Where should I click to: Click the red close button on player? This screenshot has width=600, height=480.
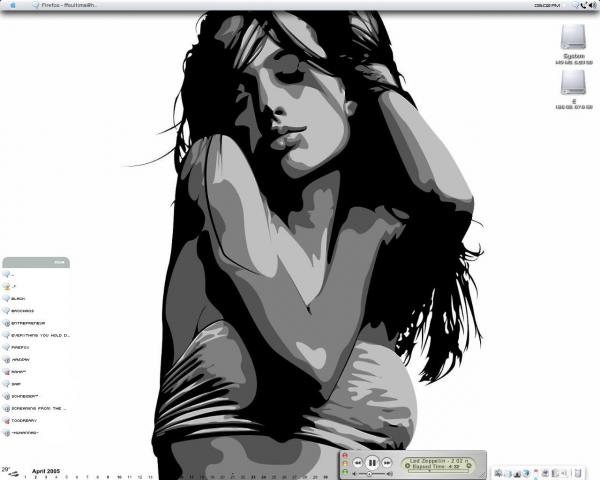click(x=345, y=456)
